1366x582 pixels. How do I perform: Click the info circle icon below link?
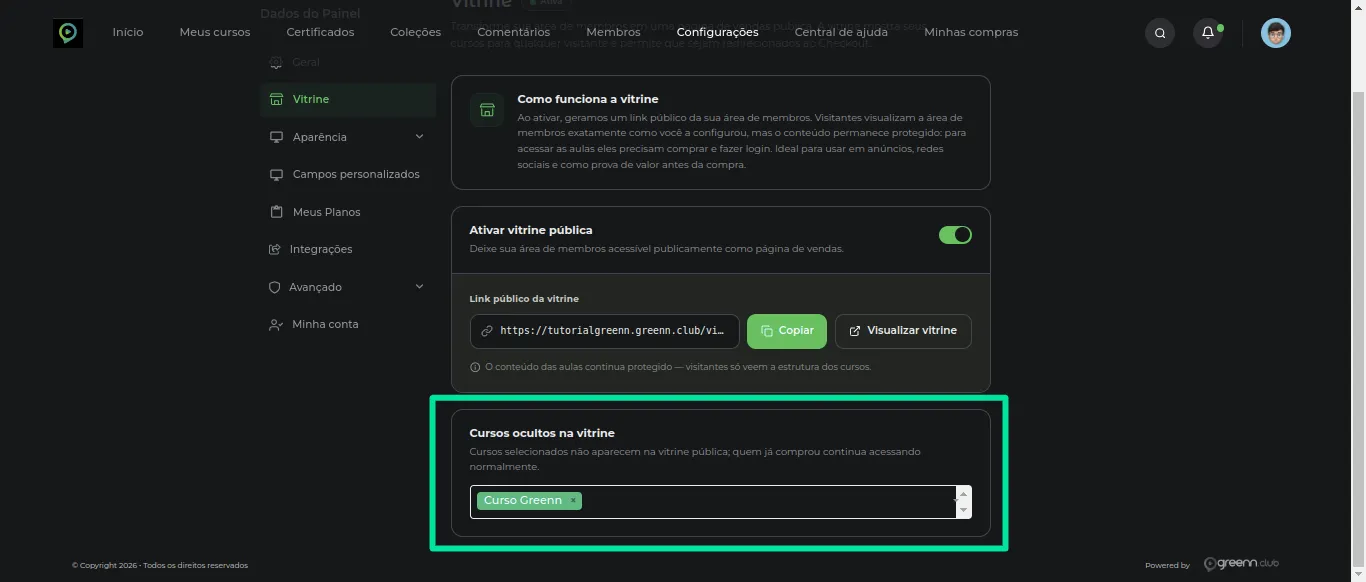point(475,367)
